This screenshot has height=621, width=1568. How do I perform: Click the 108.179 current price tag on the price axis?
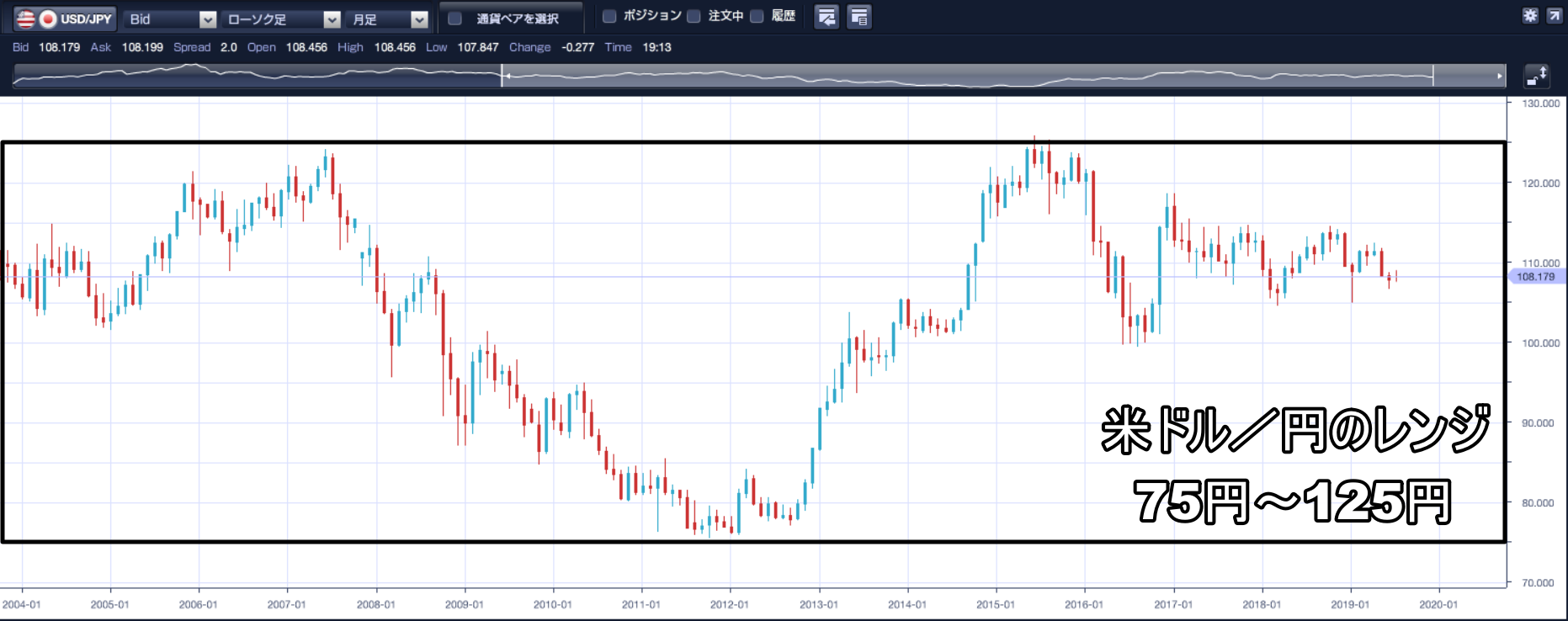pos(1536,277)
